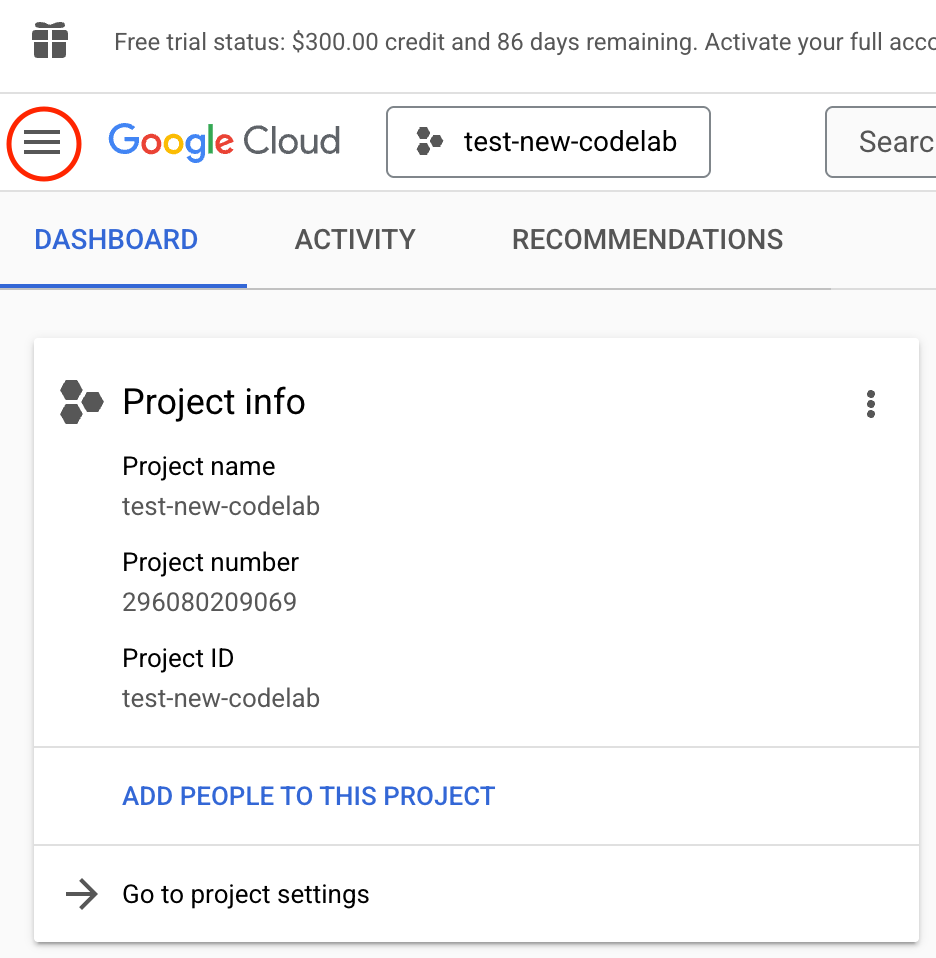
Task: Click the Project info hexagon icon
Action: (81, 402)
